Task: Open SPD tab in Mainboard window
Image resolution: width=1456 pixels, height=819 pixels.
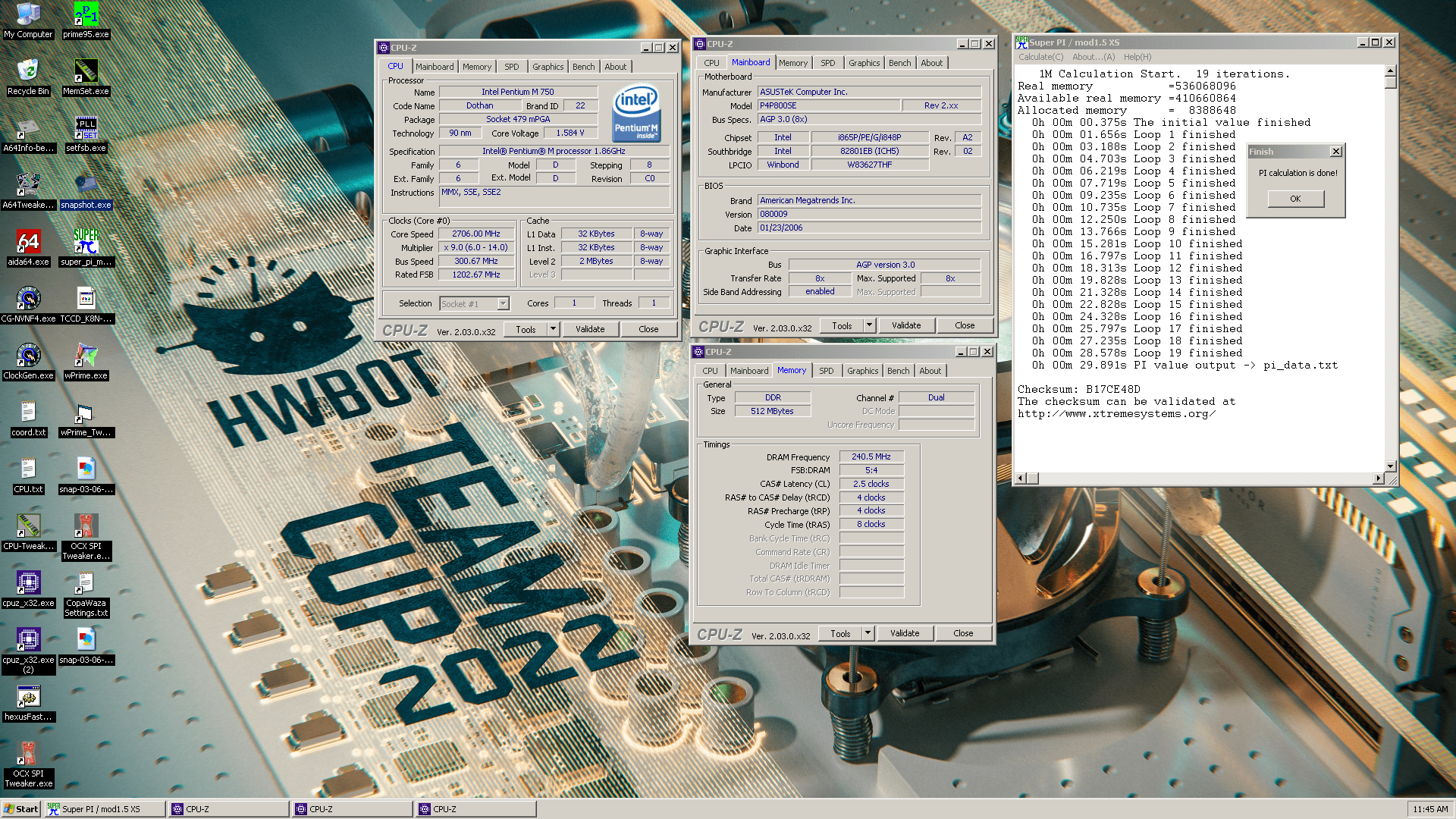Action: 827,63
